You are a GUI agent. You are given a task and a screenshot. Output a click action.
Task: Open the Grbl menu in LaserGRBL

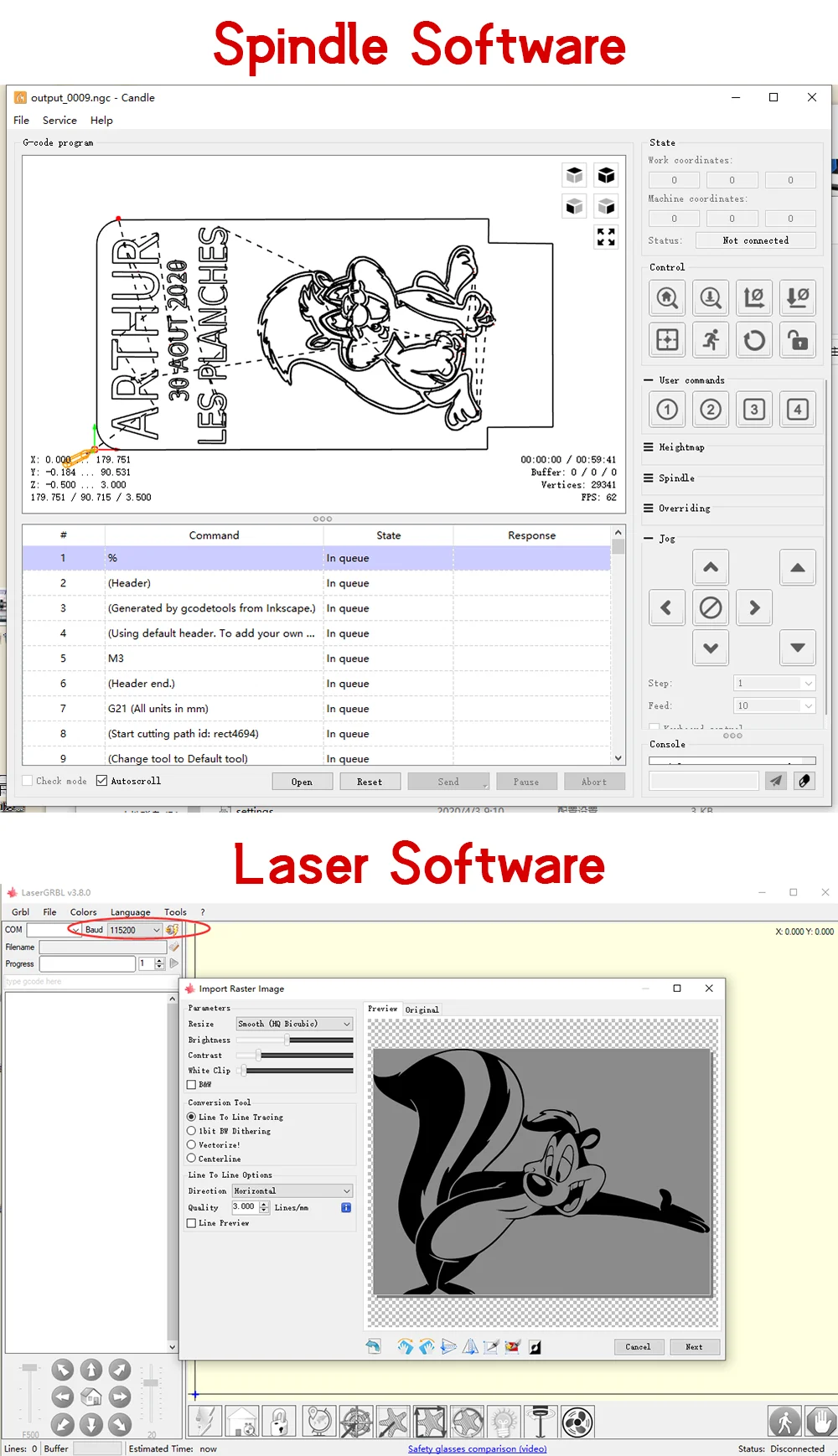[21, 912]
